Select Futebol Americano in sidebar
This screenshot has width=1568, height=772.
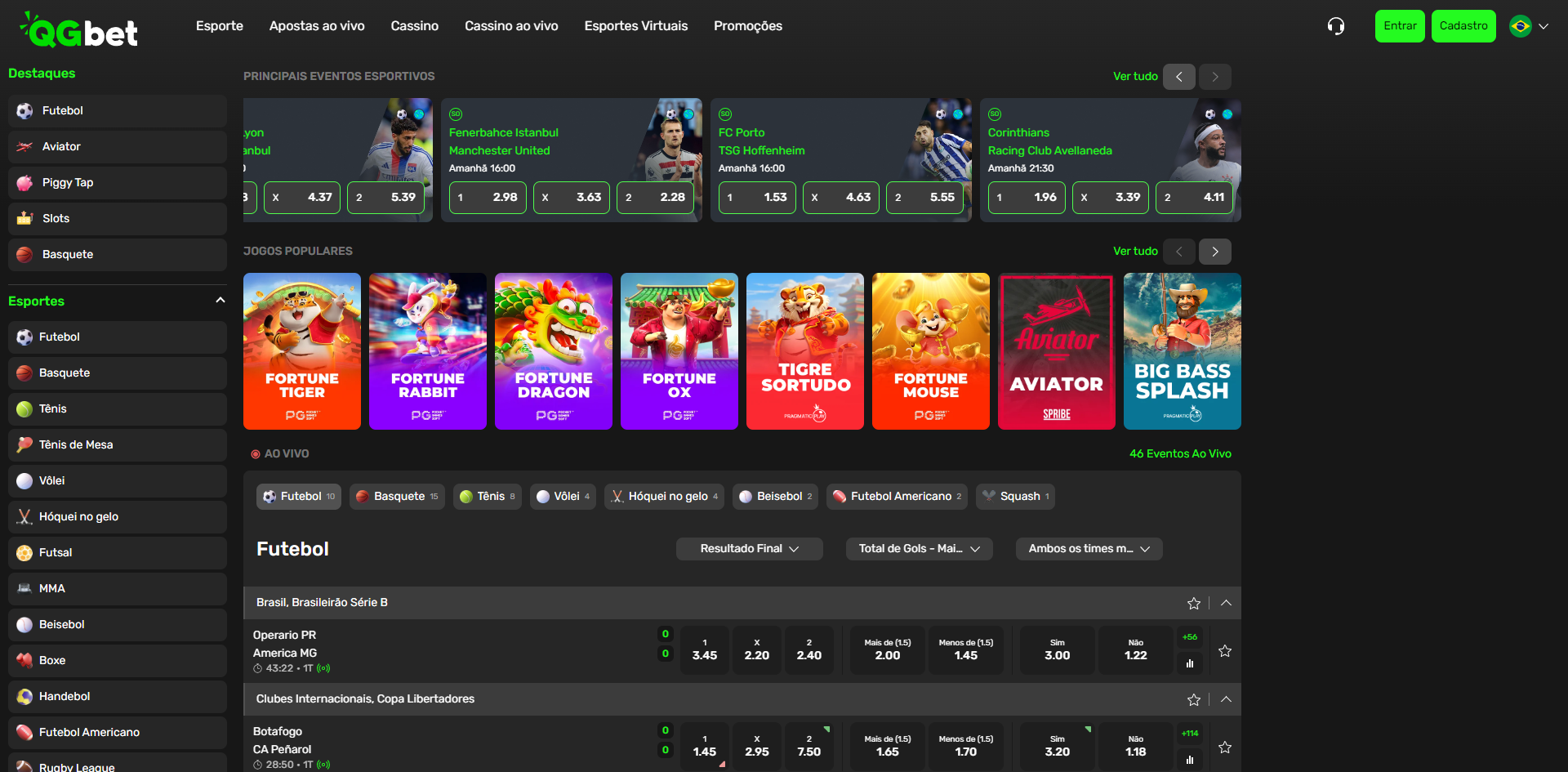pos(118,733)
